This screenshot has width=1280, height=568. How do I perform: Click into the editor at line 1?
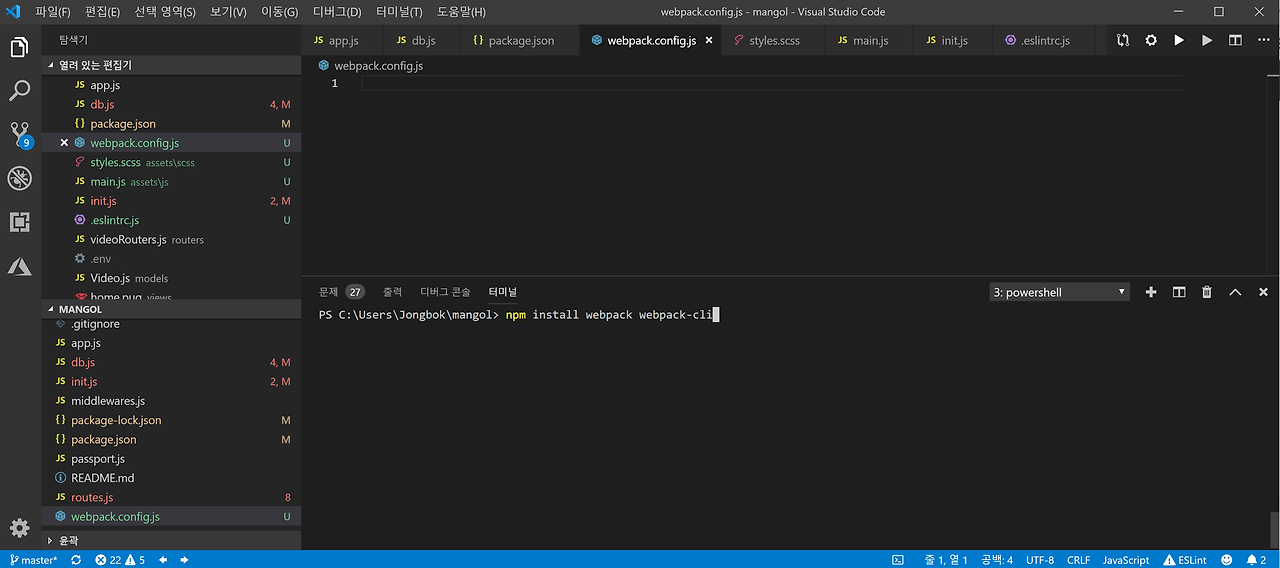pyautogui.click(x=770, y=83)
